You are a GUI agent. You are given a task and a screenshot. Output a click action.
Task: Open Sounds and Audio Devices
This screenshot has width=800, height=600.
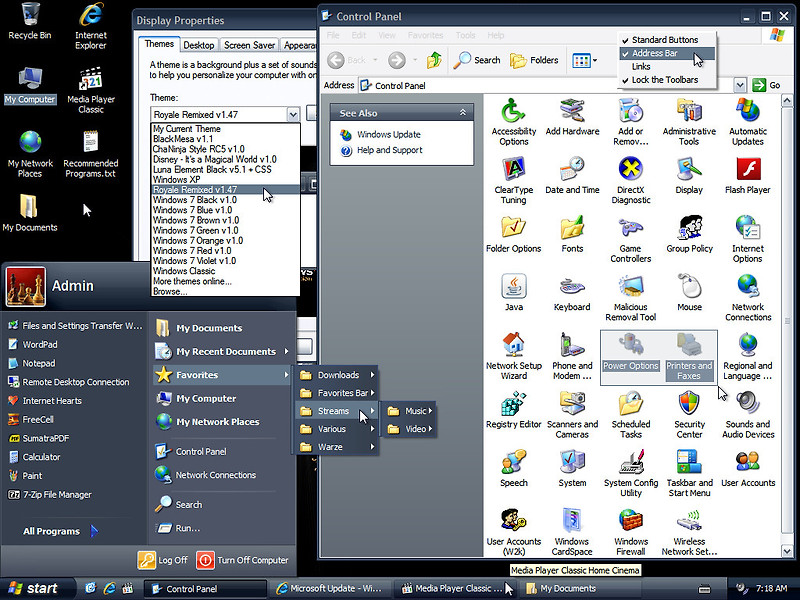[x=747, y=415]
